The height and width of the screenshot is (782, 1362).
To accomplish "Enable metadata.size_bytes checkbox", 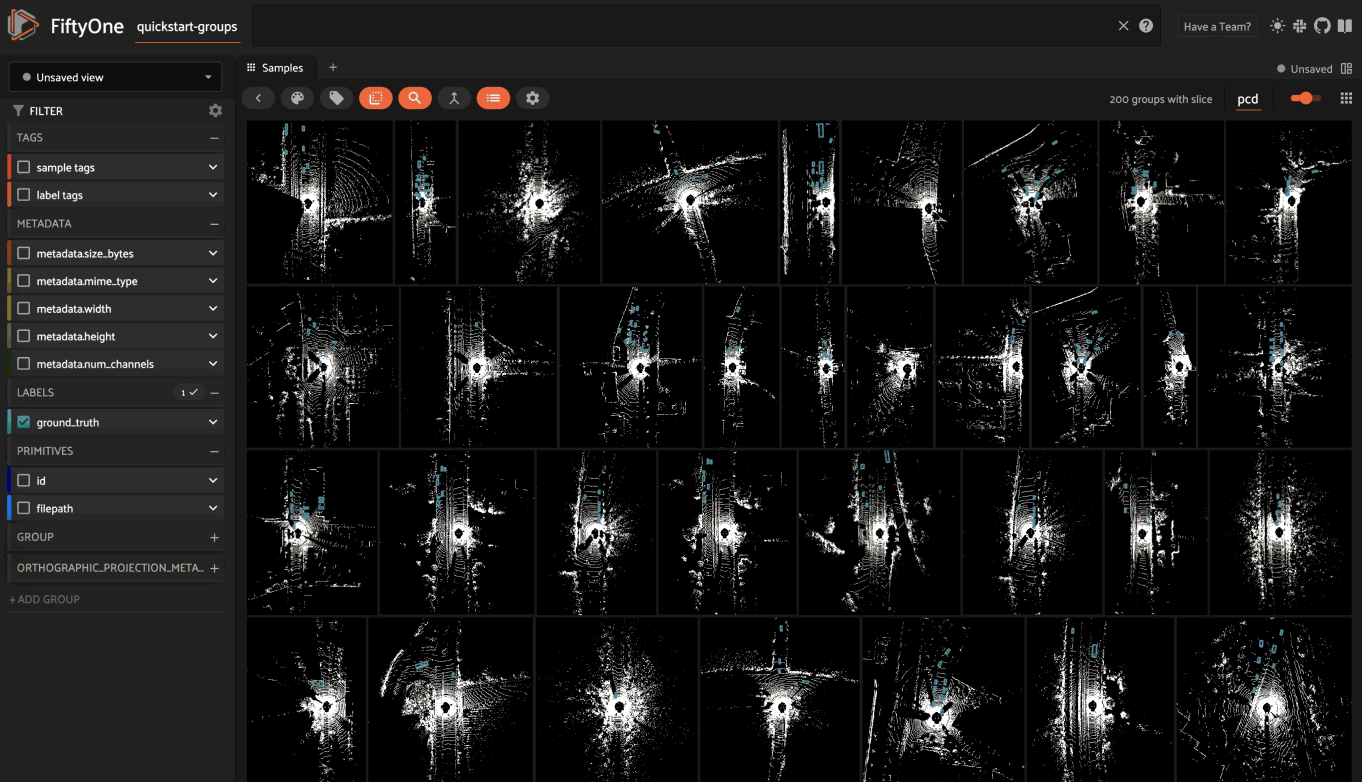I will point(24,254).
